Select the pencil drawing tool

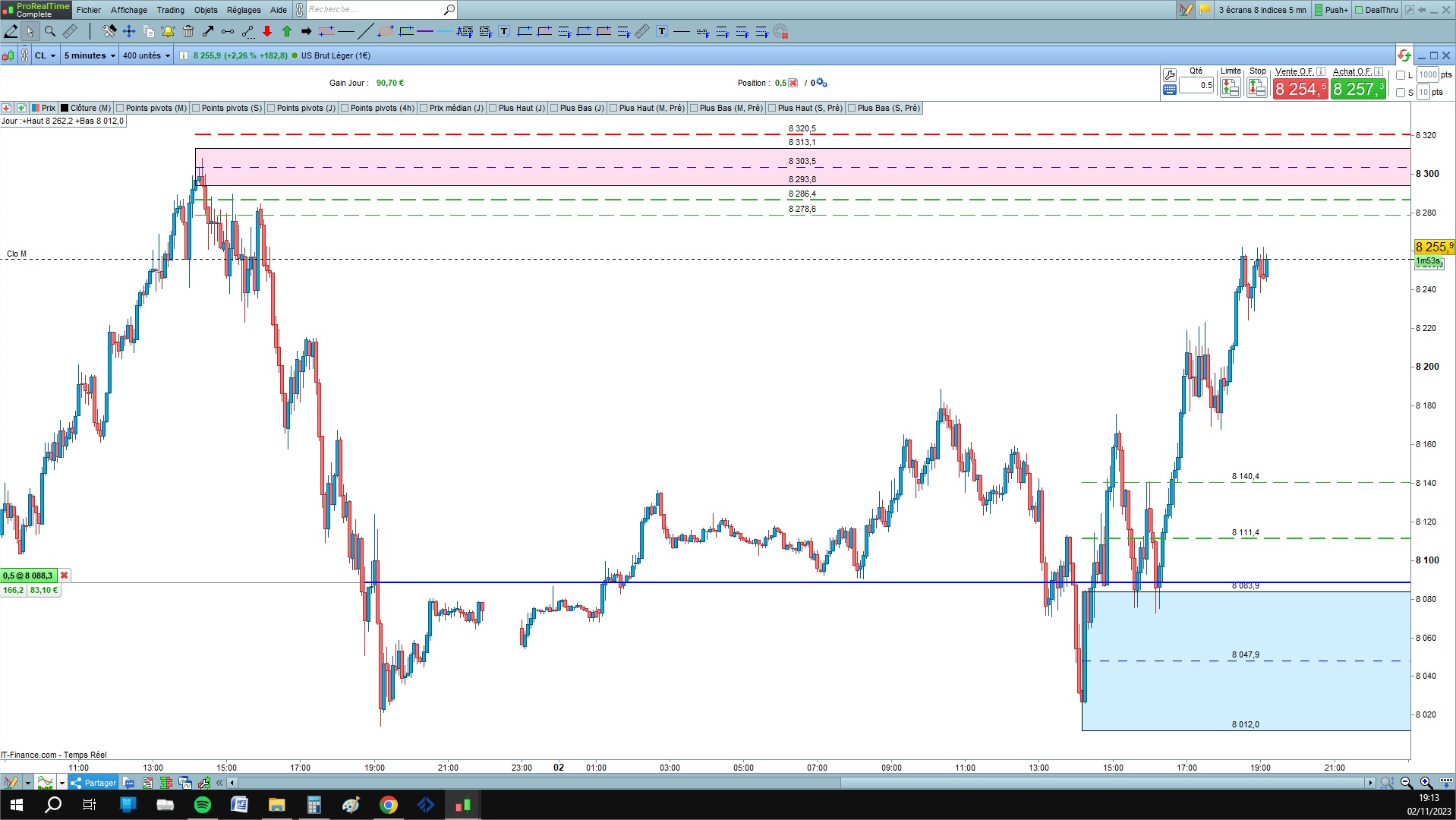[x=11, y=31]
